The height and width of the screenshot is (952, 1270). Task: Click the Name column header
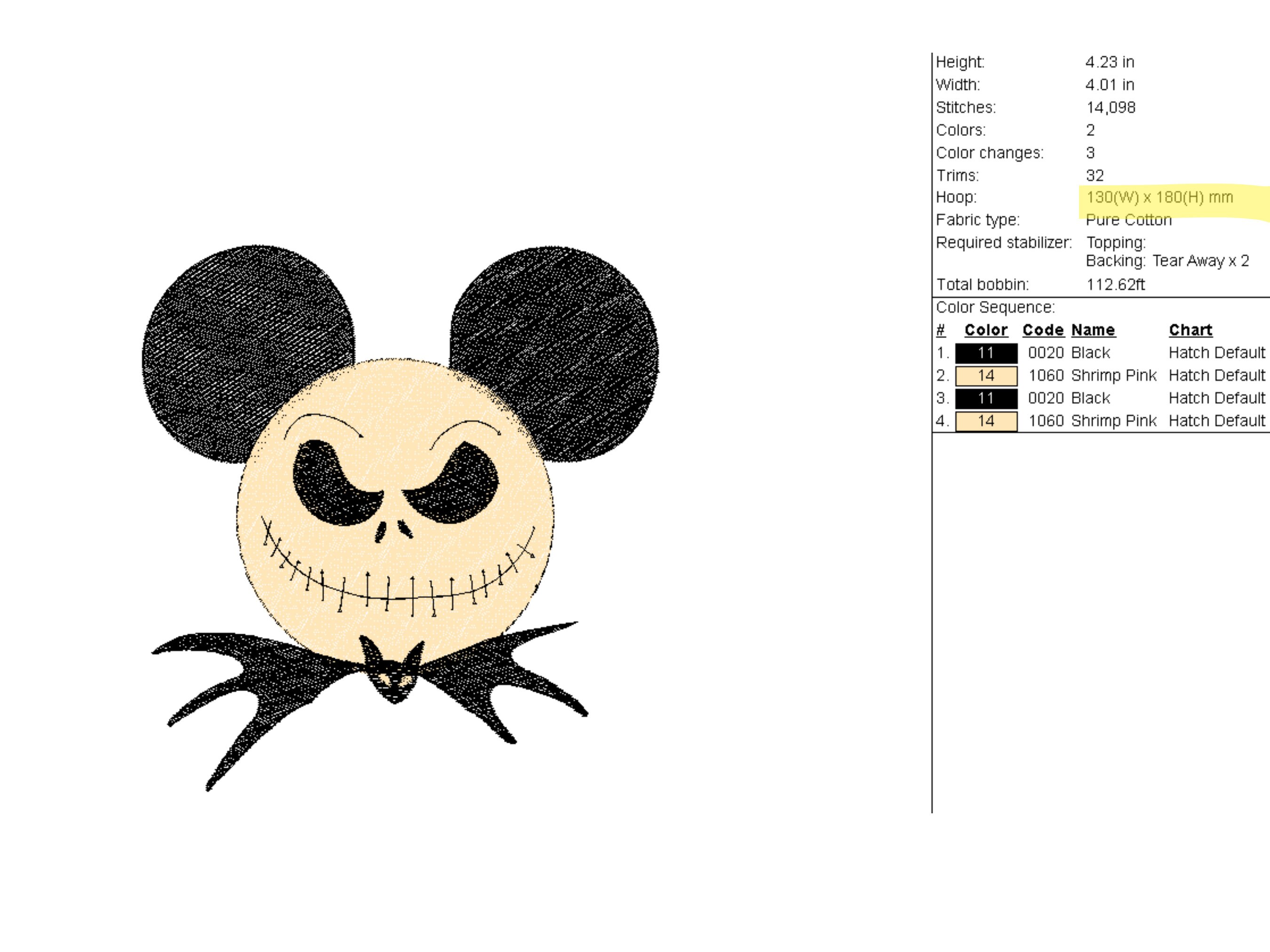coord(1093,330)
